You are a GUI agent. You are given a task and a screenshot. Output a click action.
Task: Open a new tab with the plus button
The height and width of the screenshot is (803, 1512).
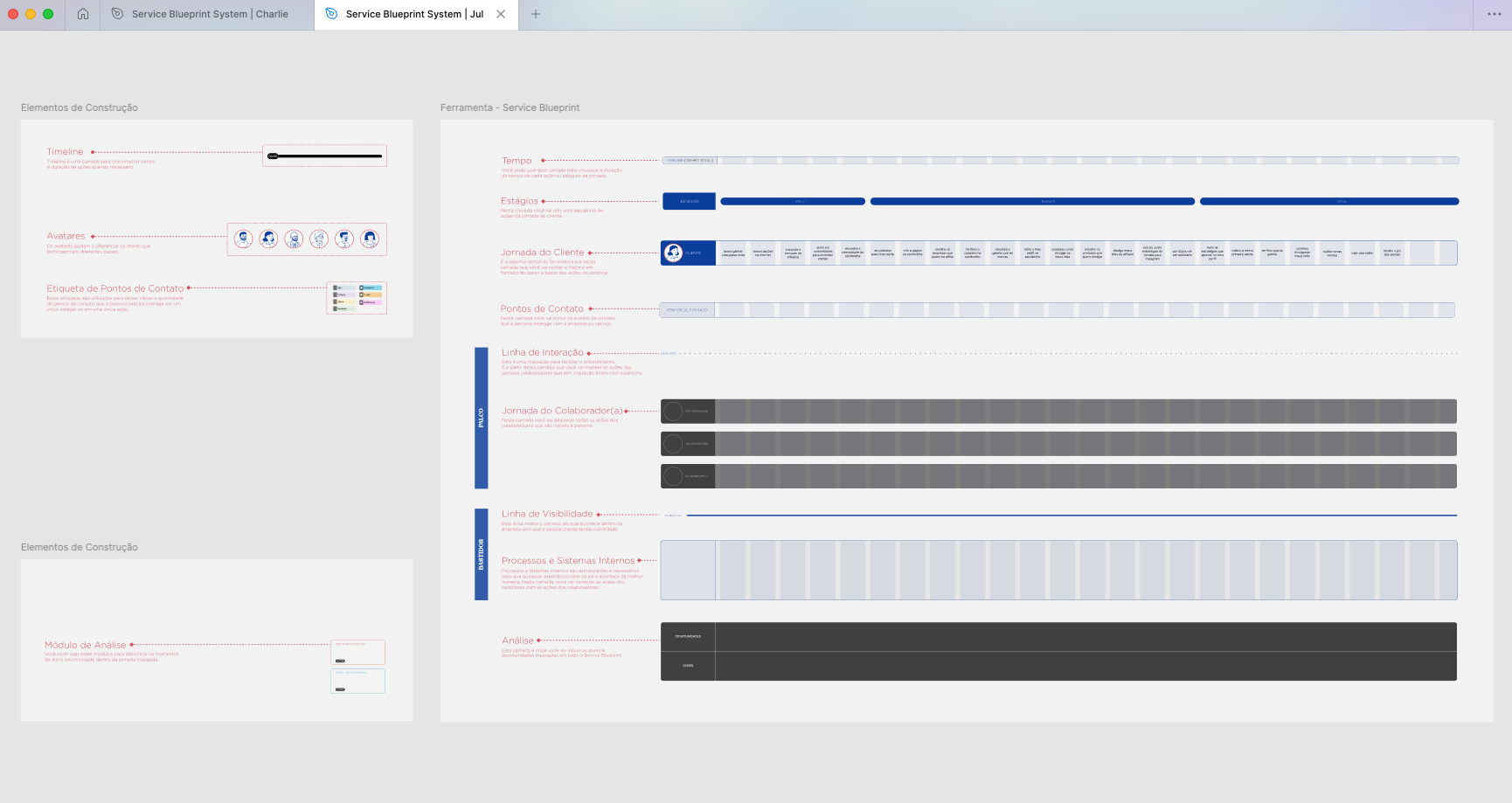[x=536, y=14]
